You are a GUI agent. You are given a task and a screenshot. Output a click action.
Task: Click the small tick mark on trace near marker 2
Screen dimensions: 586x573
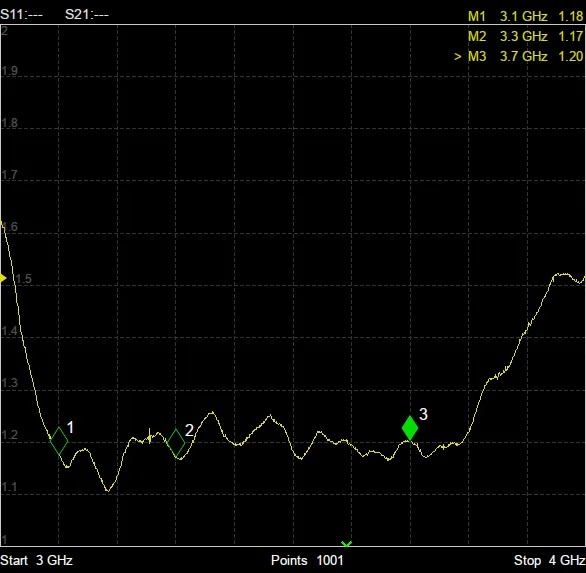pyautogui.click(x=149, y=436)
